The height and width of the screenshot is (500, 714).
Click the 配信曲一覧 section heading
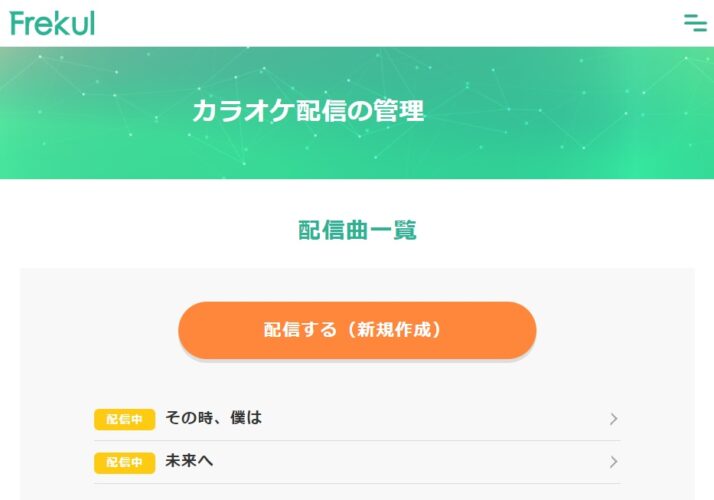pyautogui.click(x=357, y=230)
